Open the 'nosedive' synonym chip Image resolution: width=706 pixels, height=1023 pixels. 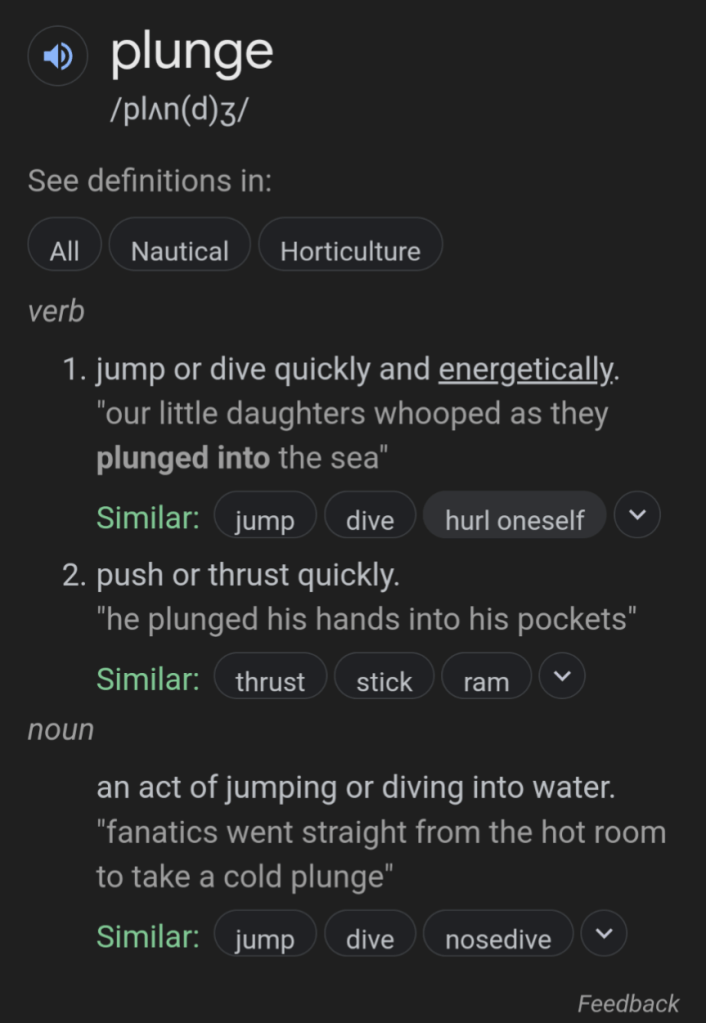point(498,939)
